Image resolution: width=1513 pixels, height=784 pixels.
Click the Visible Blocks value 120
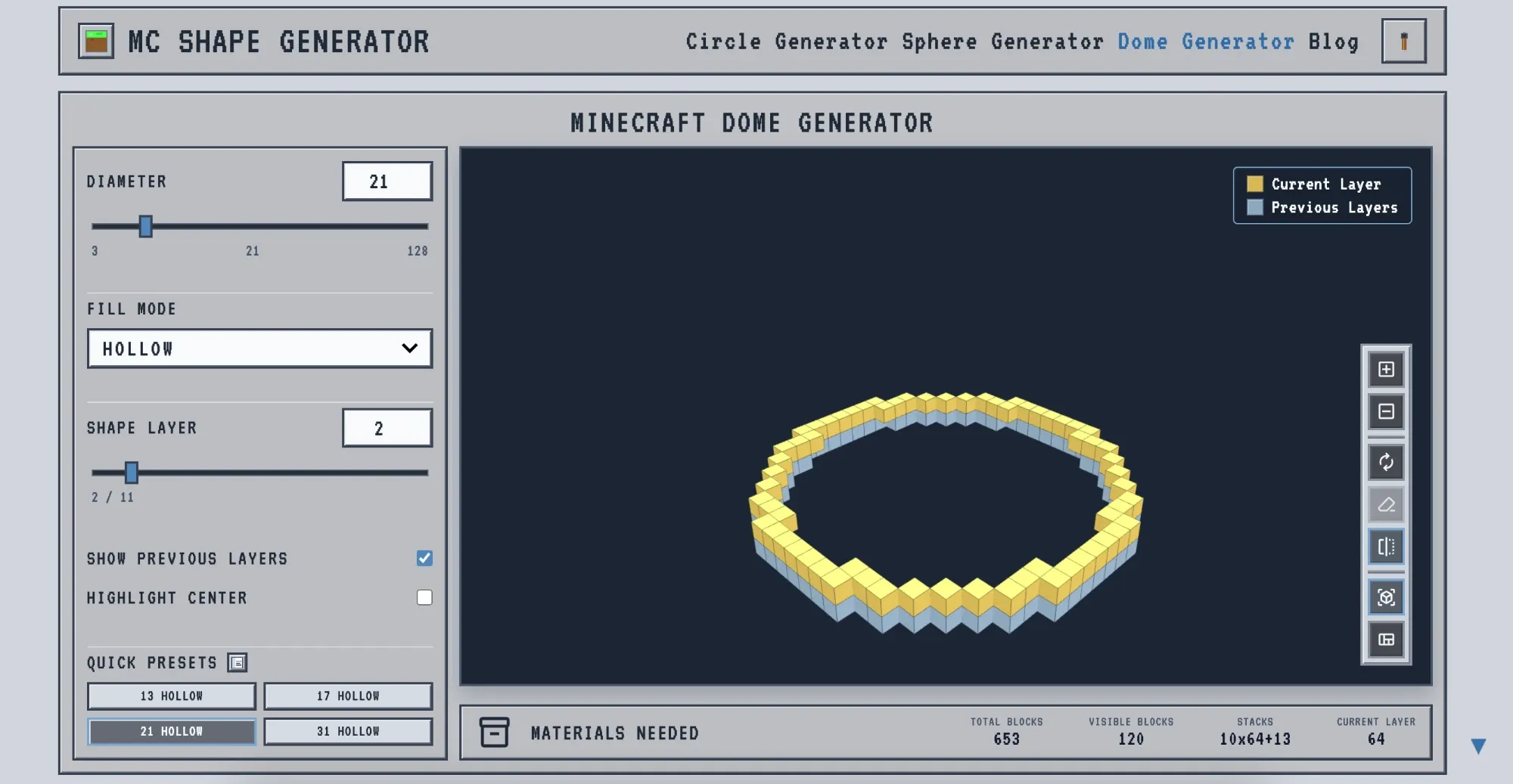tap(1131, 739)
